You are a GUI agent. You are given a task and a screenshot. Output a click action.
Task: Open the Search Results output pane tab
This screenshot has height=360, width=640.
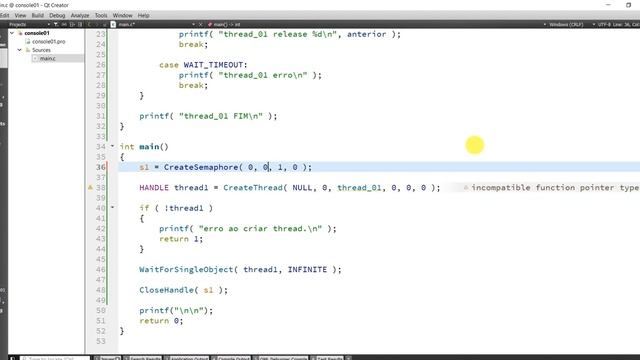pyautogui.click(x=142, y=358)
